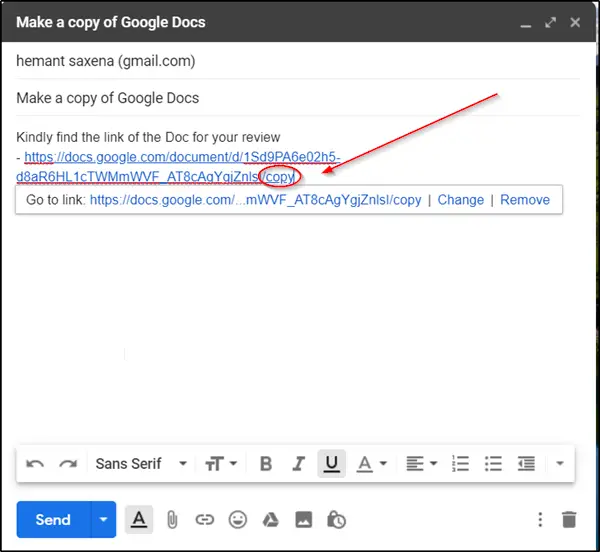The width and height of the screenshot is (600, 552).
Task: Toggle italic formatting
Action: (298, 464)
